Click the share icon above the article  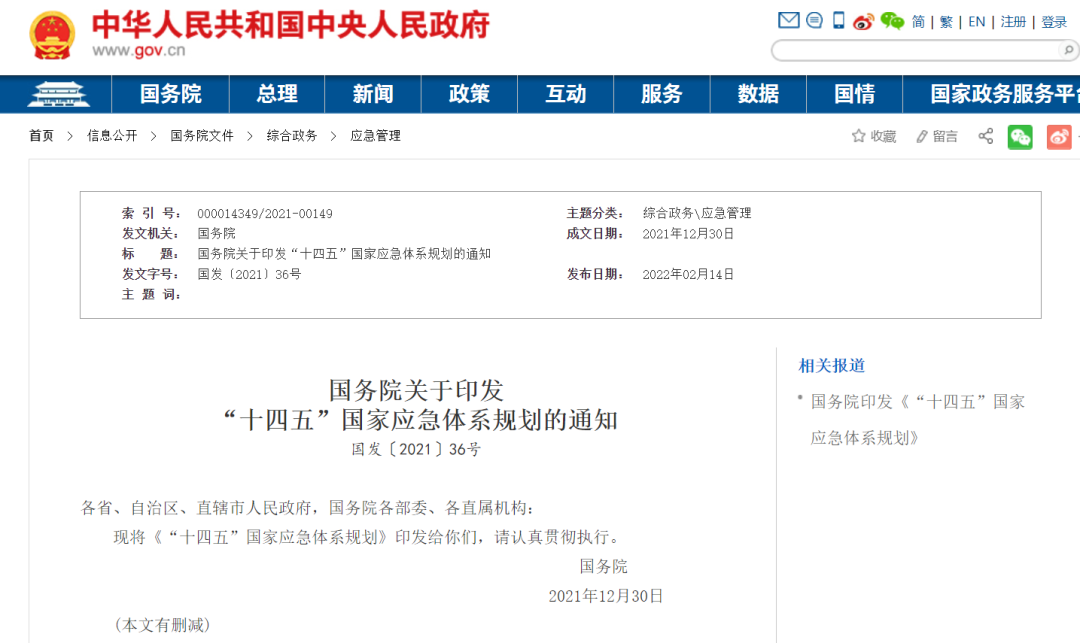click(985, 135)
